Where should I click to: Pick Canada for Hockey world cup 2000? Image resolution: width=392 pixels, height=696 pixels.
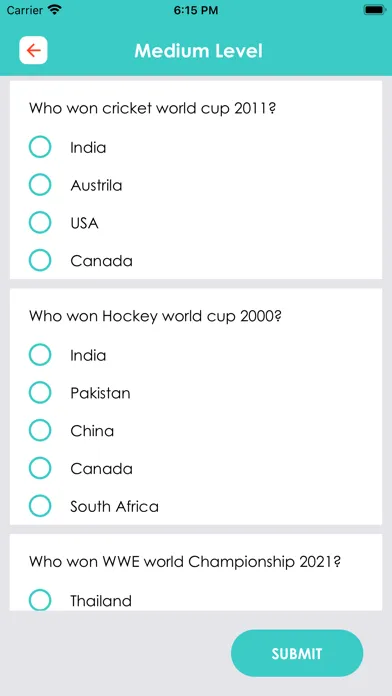40,468
